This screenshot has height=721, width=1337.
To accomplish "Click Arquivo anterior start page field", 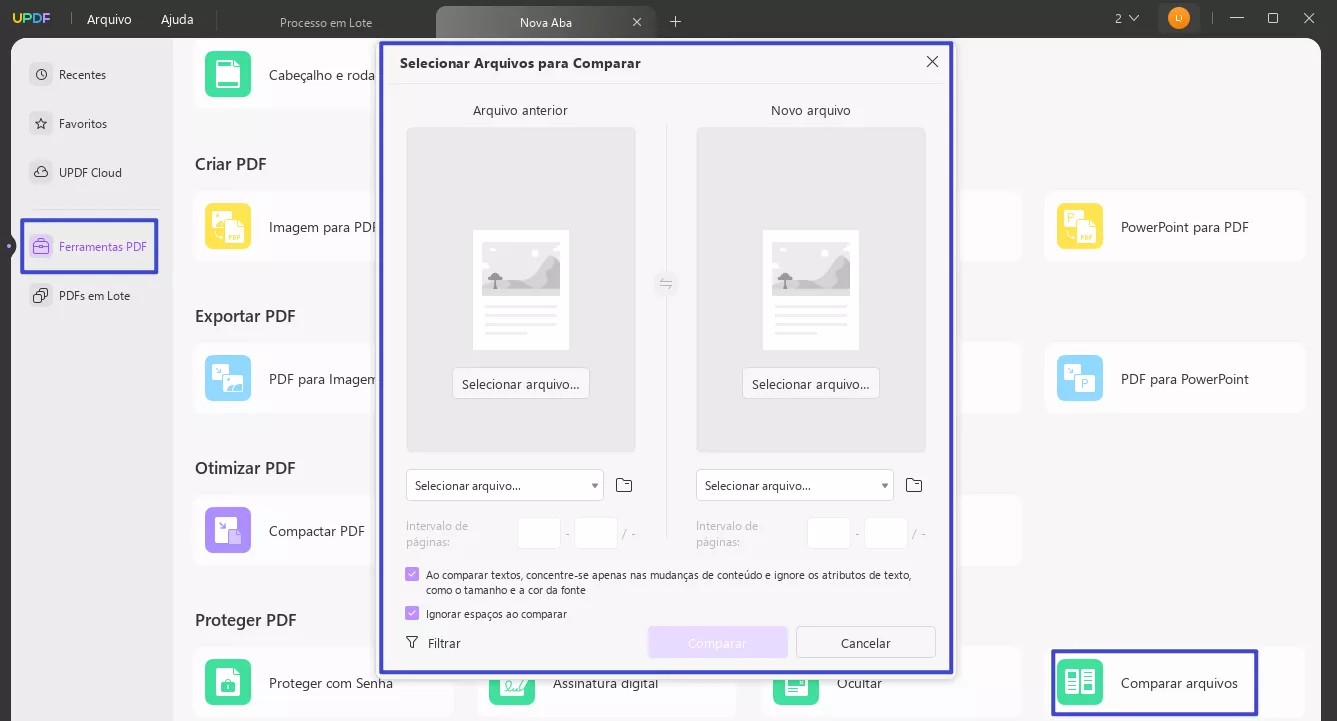I will coord(539,533).
